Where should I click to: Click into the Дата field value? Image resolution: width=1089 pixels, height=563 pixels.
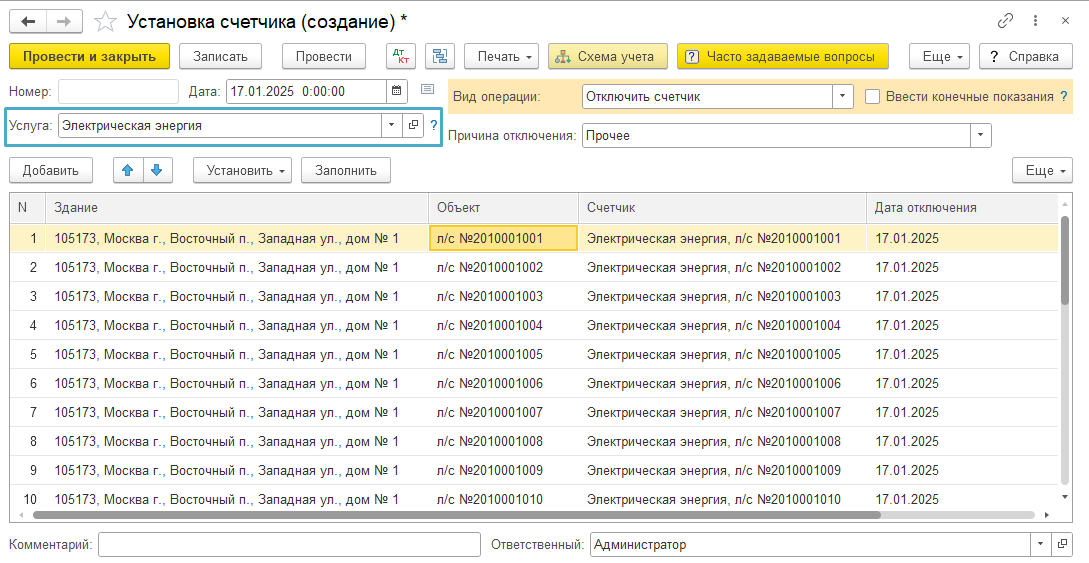pos(306,91)
